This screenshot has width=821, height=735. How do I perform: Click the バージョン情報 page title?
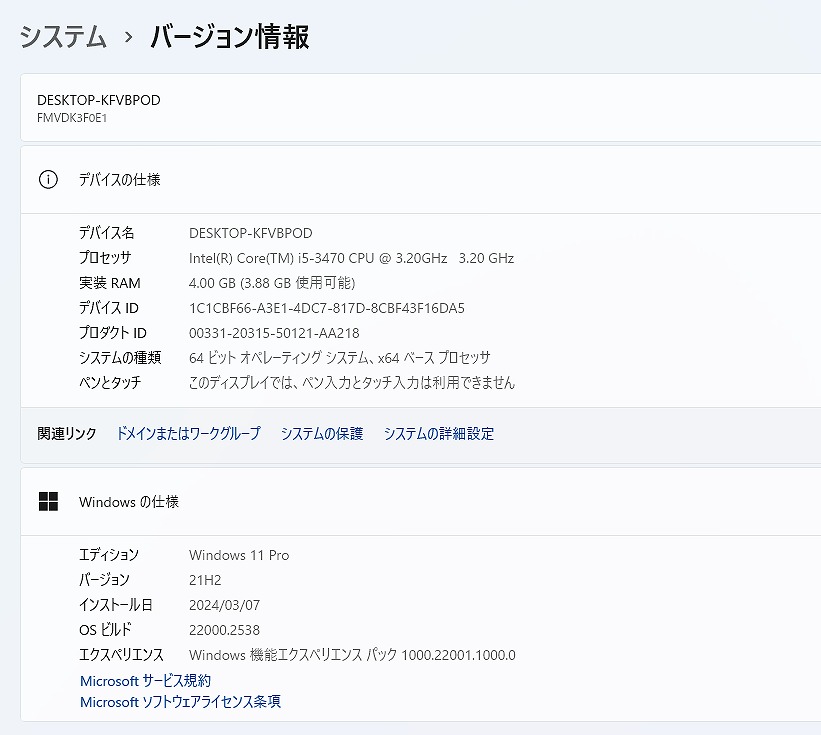229,37
